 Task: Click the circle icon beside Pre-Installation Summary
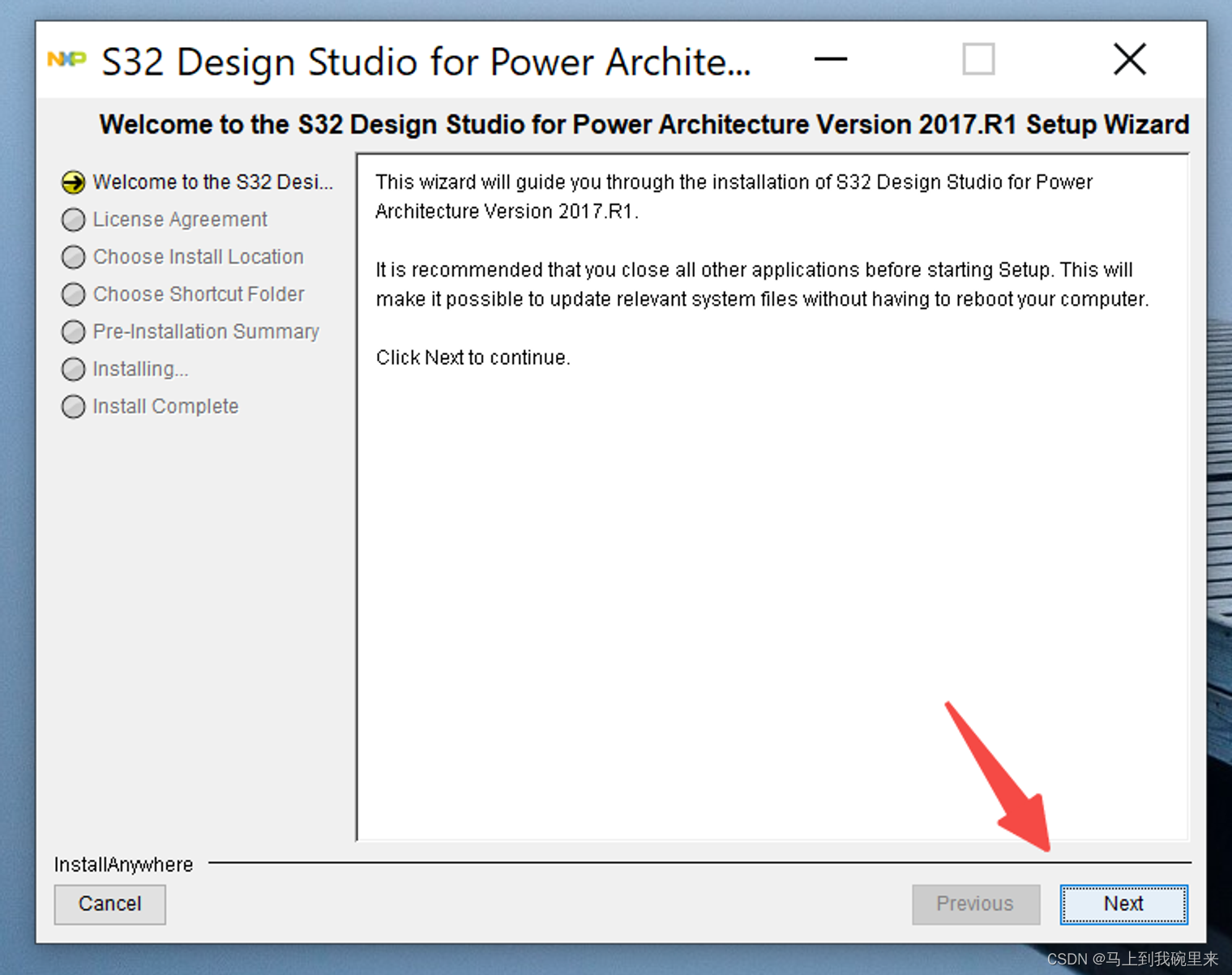point(73,331)
